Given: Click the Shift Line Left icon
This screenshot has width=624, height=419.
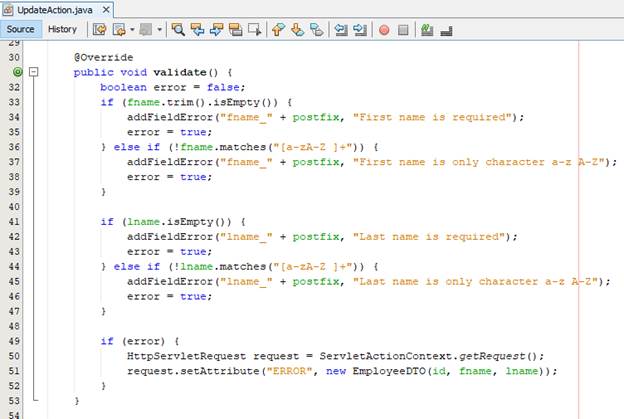Looking at the screenshot, I should tap(341, 30).
